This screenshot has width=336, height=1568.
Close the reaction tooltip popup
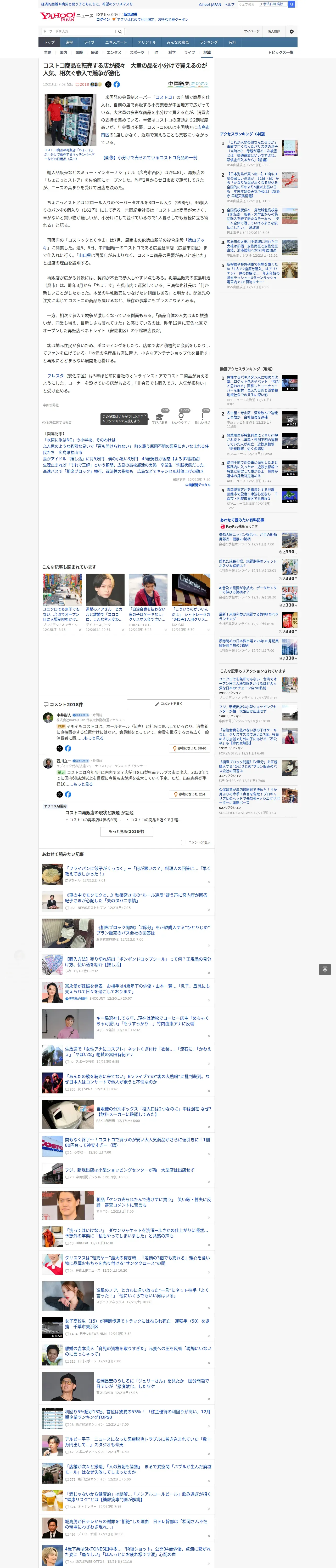(x=146, y=416)
